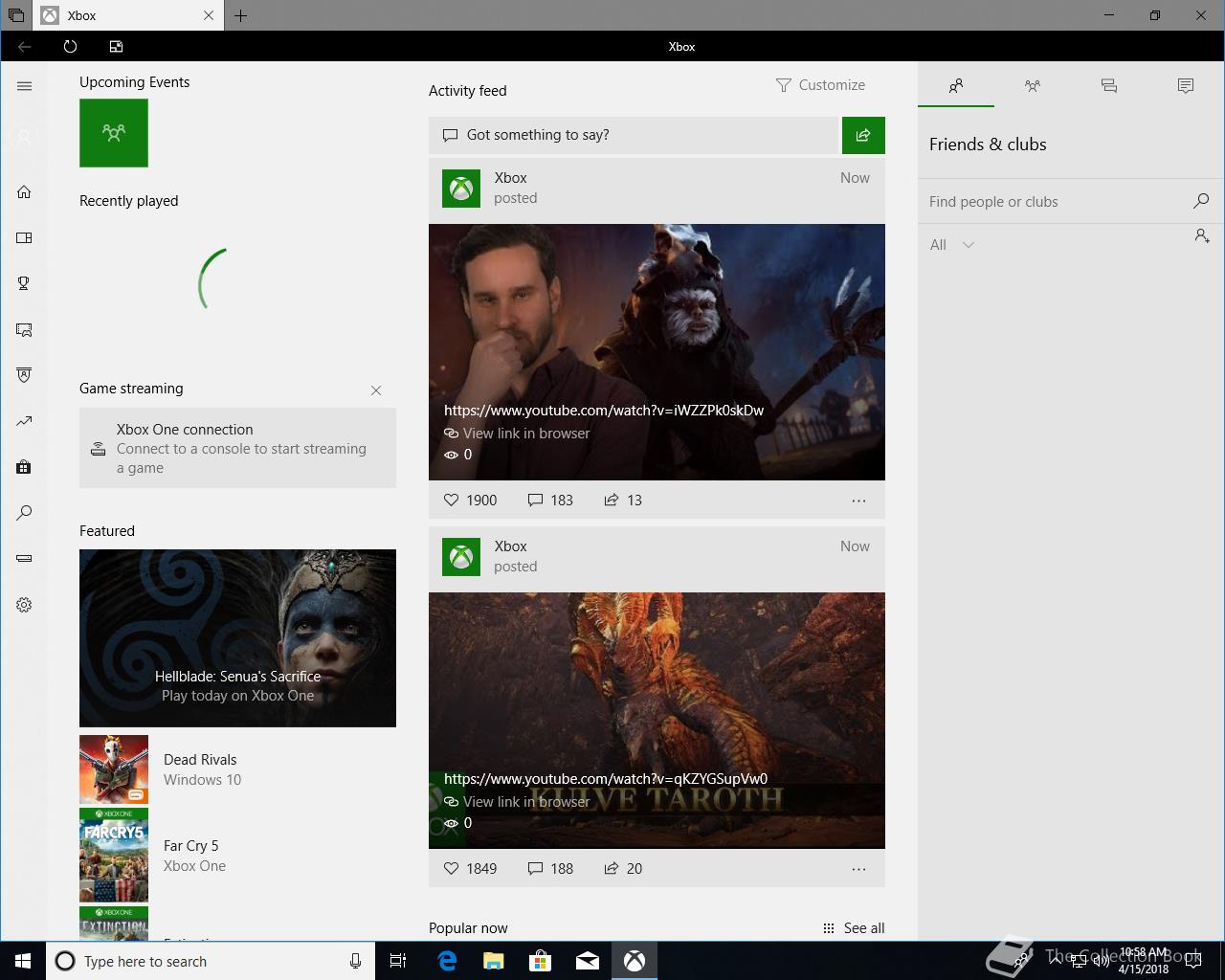Switch to the Activity alerts tab

coord(1186,85)
